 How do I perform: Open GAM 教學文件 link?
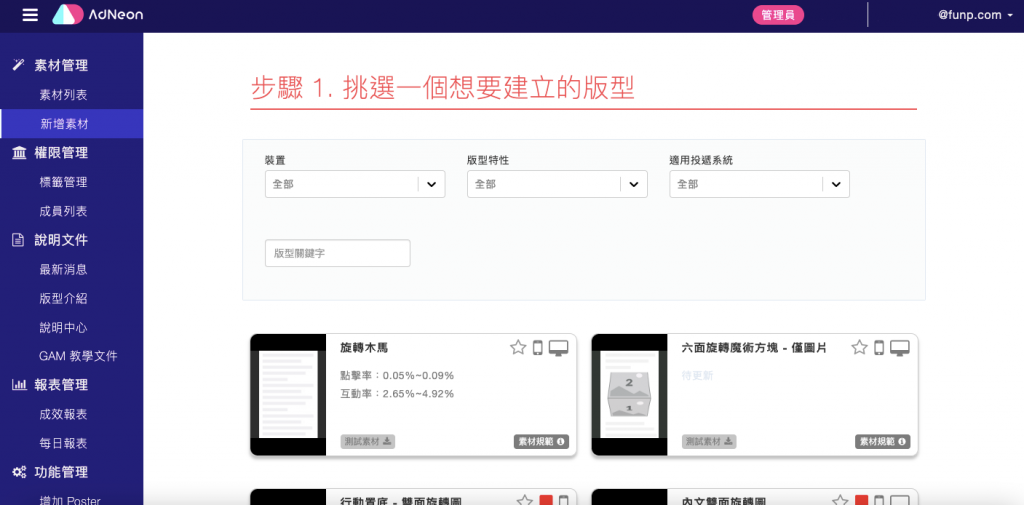[x=78, y=356]
